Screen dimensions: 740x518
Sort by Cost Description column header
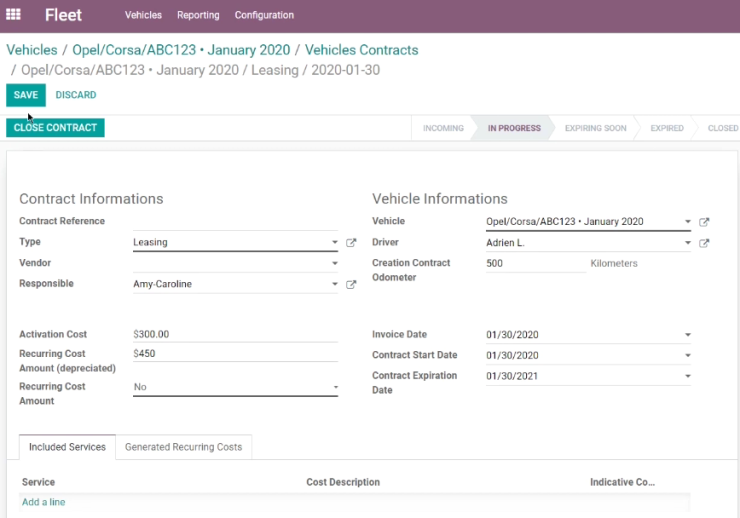(343, 482)
